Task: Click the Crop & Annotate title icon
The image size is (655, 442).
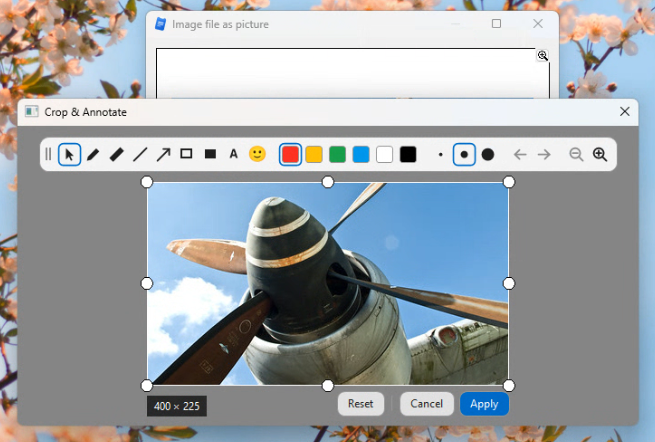Action: pyautogui.click(x=32, y=112)
